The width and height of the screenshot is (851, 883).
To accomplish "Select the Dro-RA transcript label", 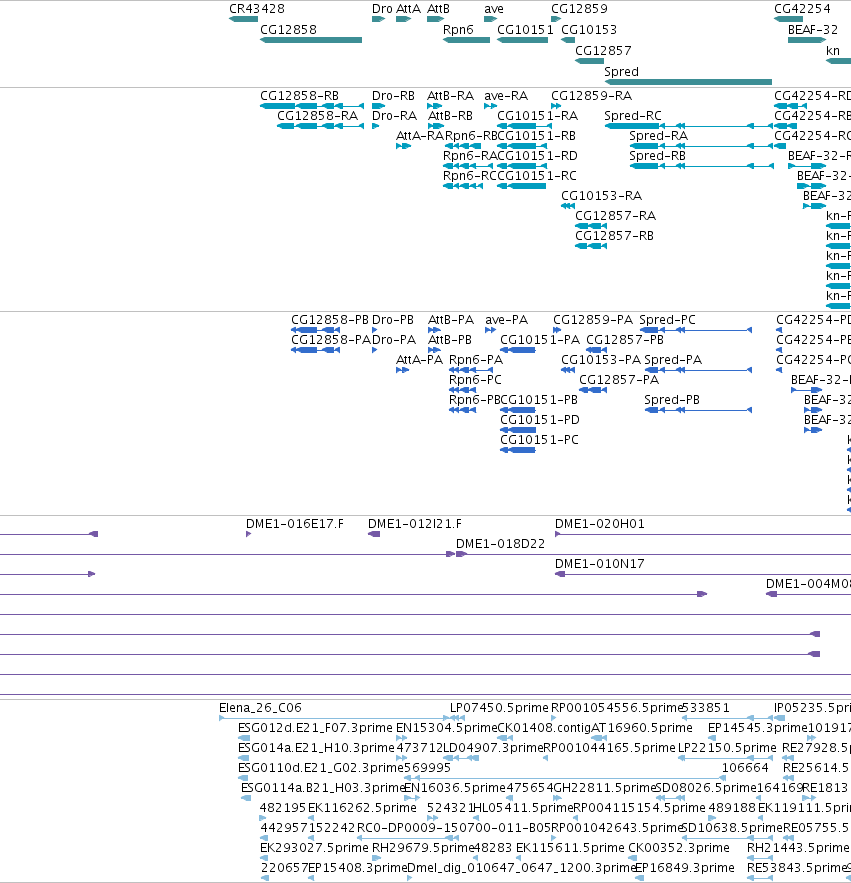I will coord(394,115).
